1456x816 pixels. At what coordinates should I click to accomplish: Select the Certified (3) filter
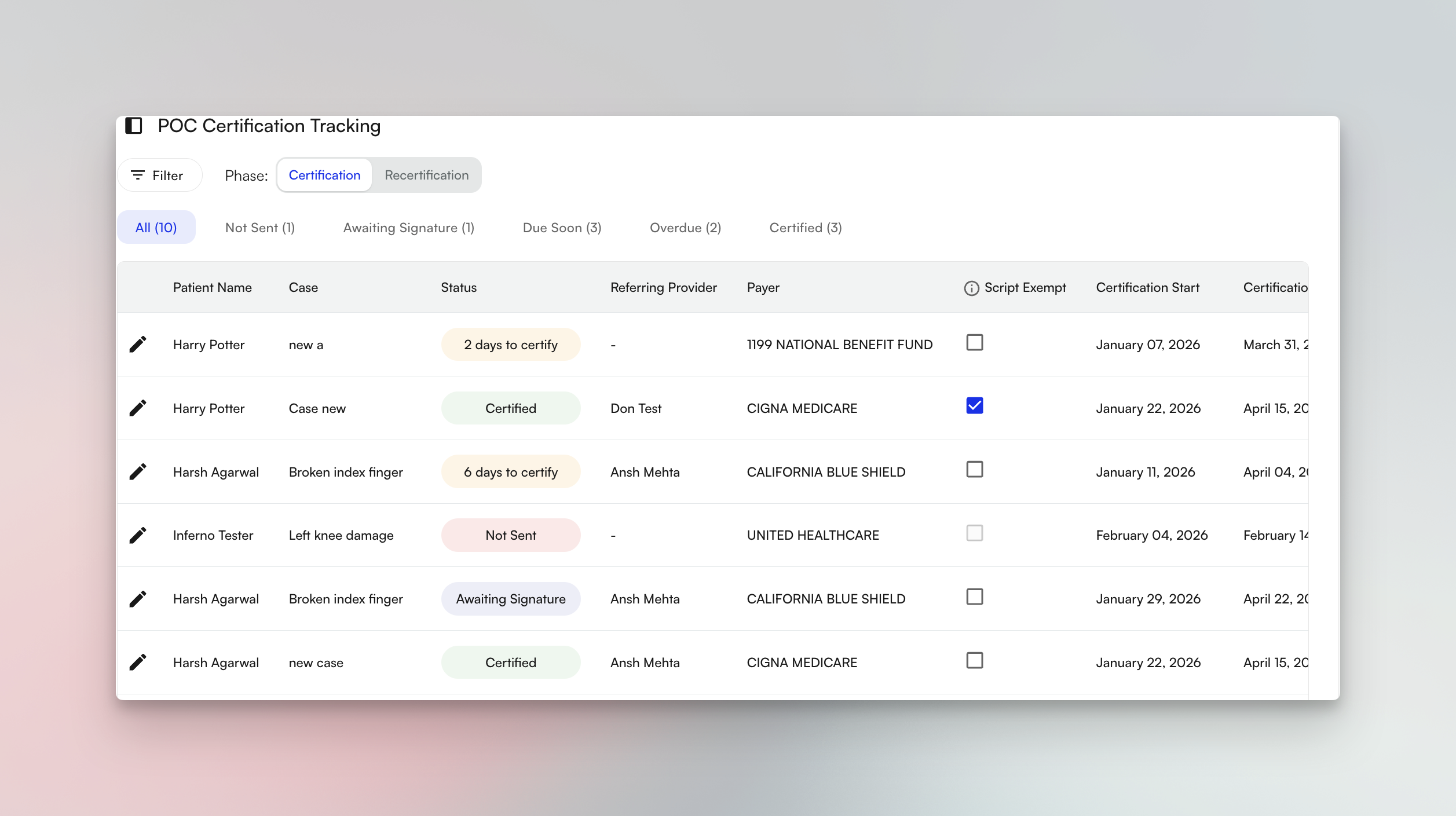[805, 227]
